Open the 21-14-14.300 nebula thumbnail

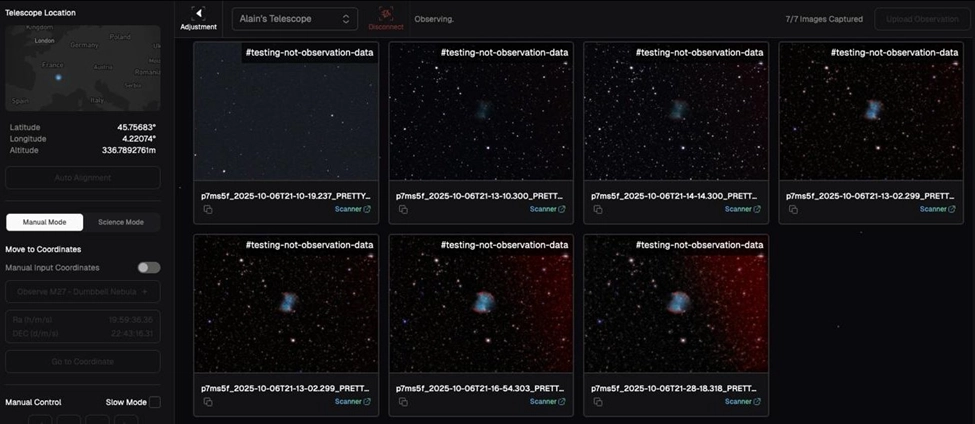676,111
